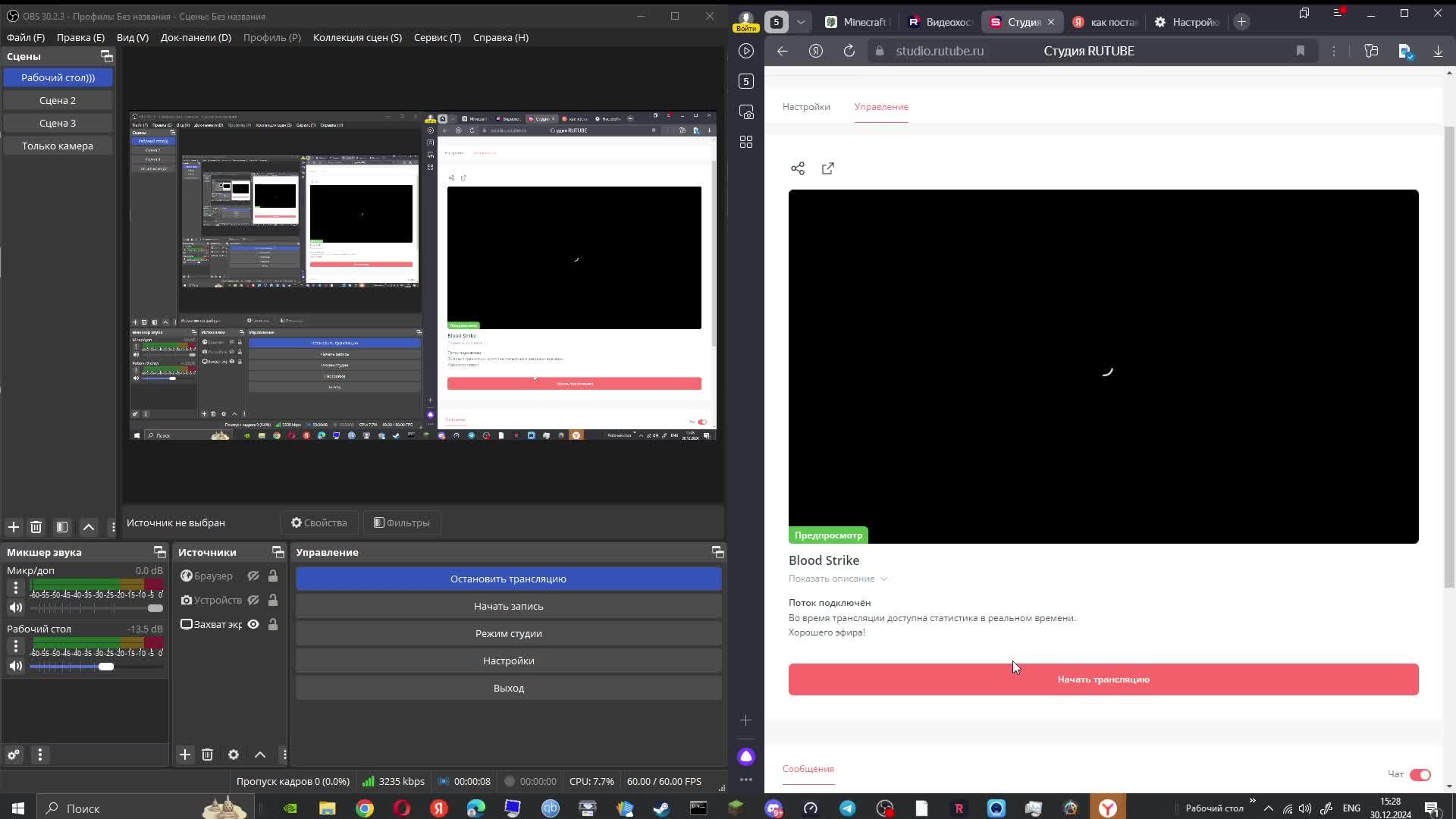Screen dimensions: 1456x819
Task: Toggle the lock on the Браузер source
Action: 273,576
